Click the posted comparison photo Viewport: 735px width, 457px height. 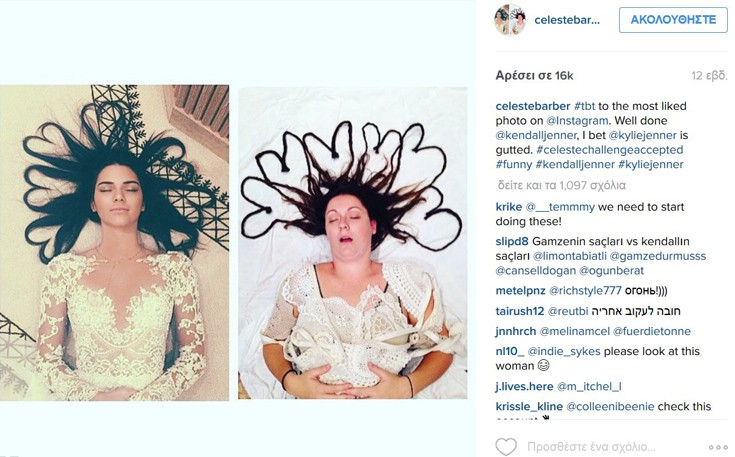tap(233, 242)
